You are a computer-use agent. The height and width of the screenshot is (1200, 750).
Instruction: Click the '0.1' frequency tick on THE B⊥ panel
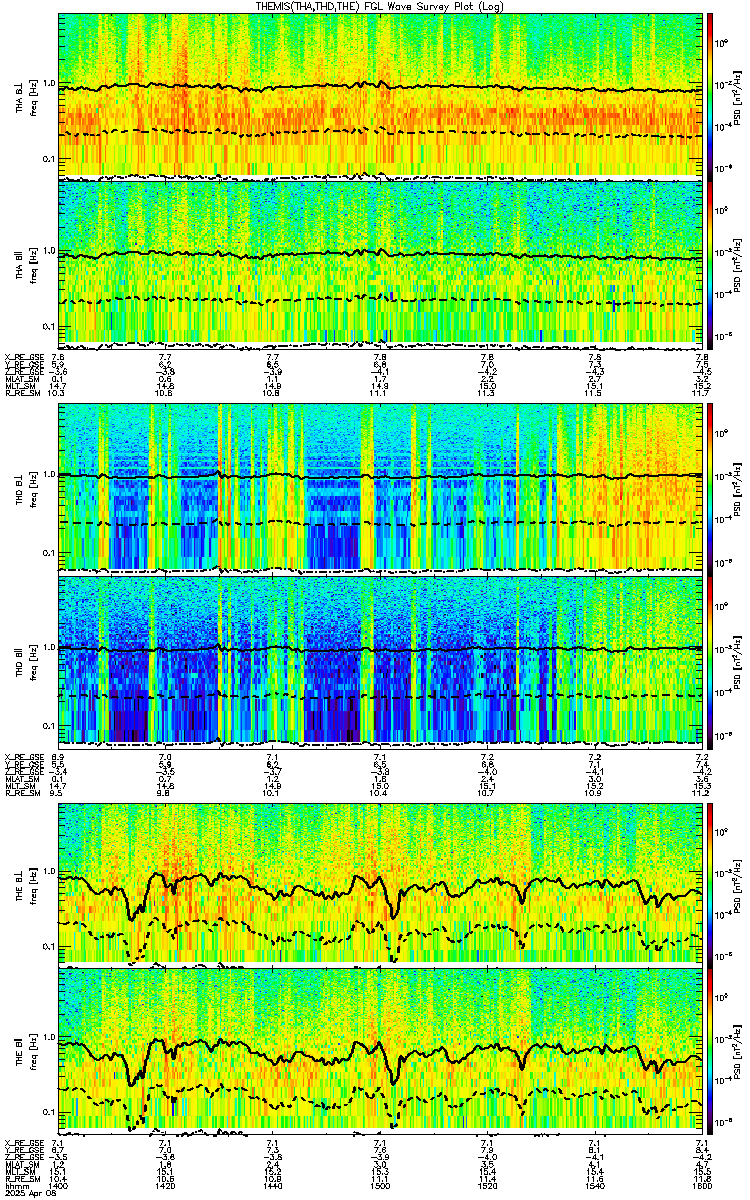click(48, 946)
